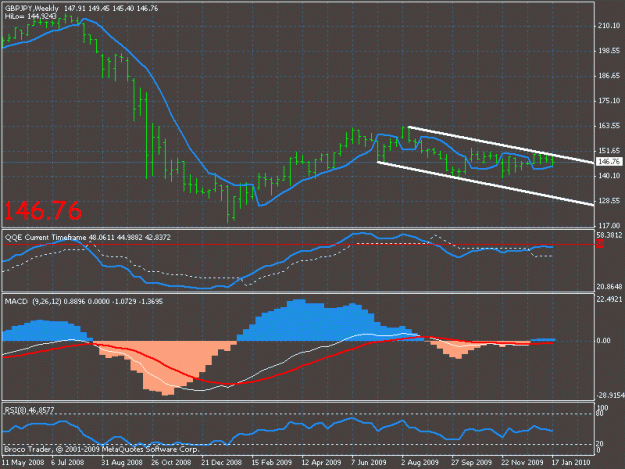The height and width of the screenshot is (469, 625).
Task: Click the 15 Feb 2009 date label
Action: pyautogui.click(x=272, y=462)
